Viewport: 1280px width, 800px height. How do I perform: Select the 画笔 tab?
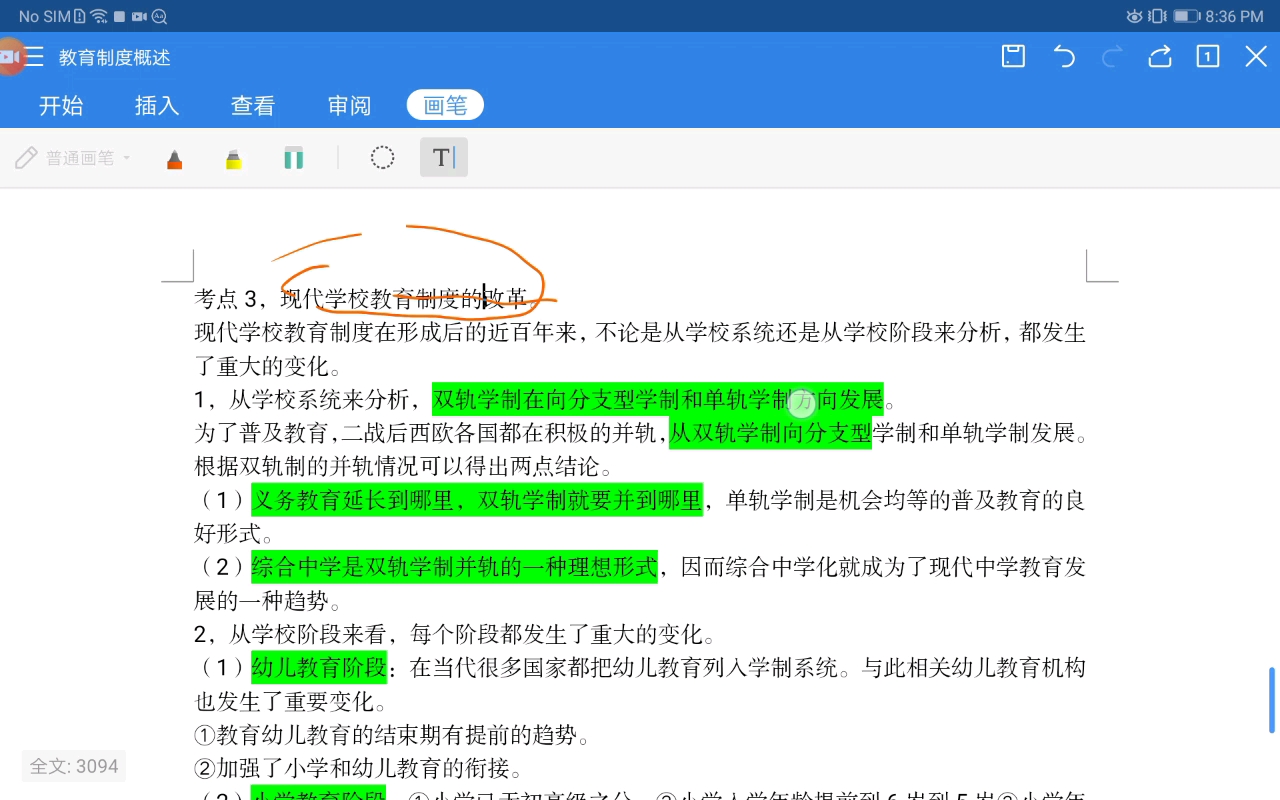(x=445, y=105)
